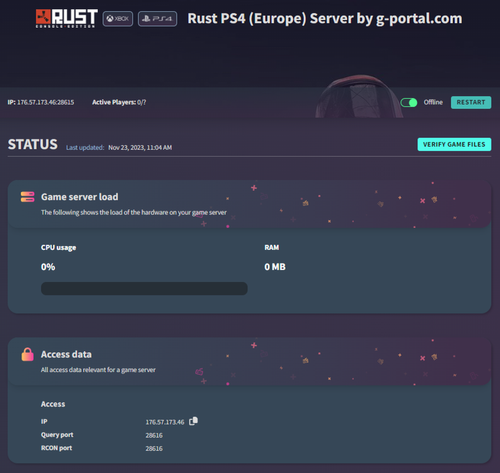The height and width of the screenshot is (473, 500).
Task: Select the Query port value 28616
Action: click(154, 435)
